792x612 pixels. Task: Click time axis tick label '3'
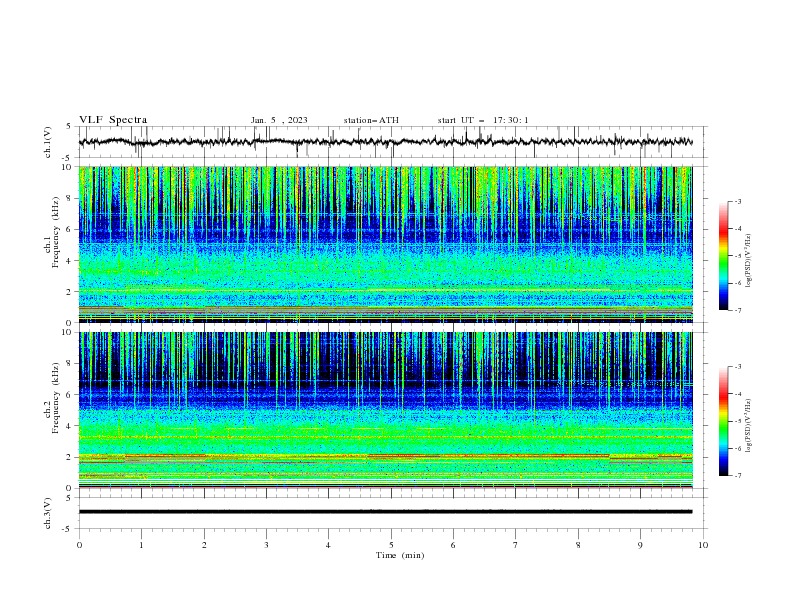(x=266, y=545)
